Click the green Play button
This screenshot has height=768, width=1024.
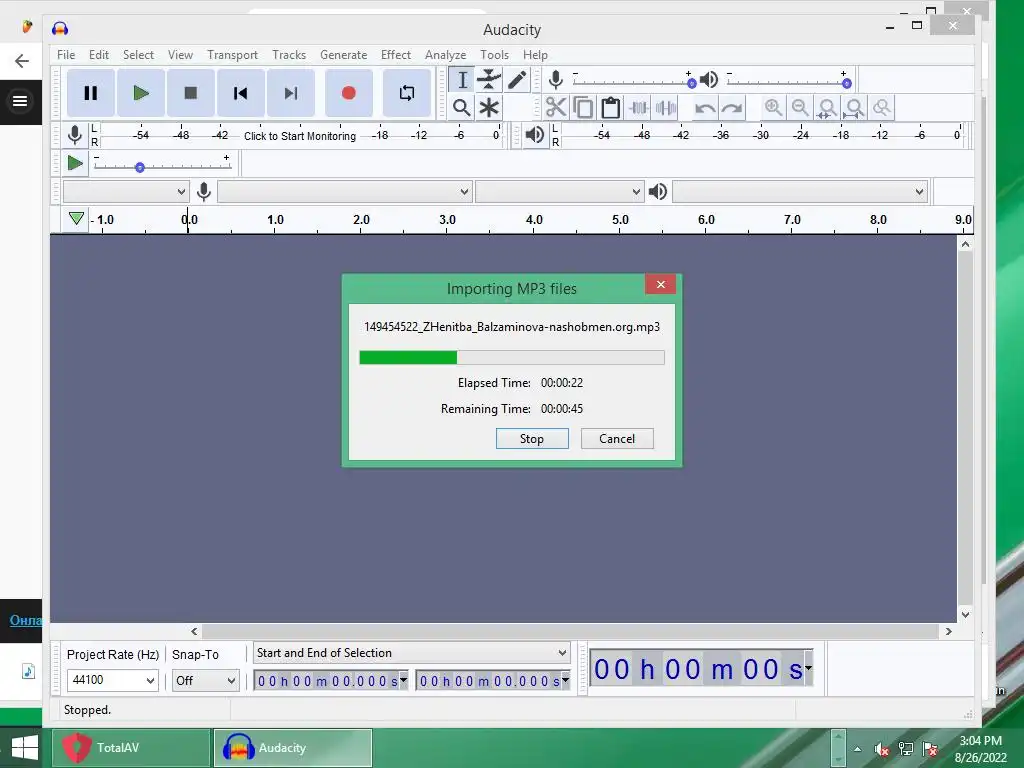[140, 93]
